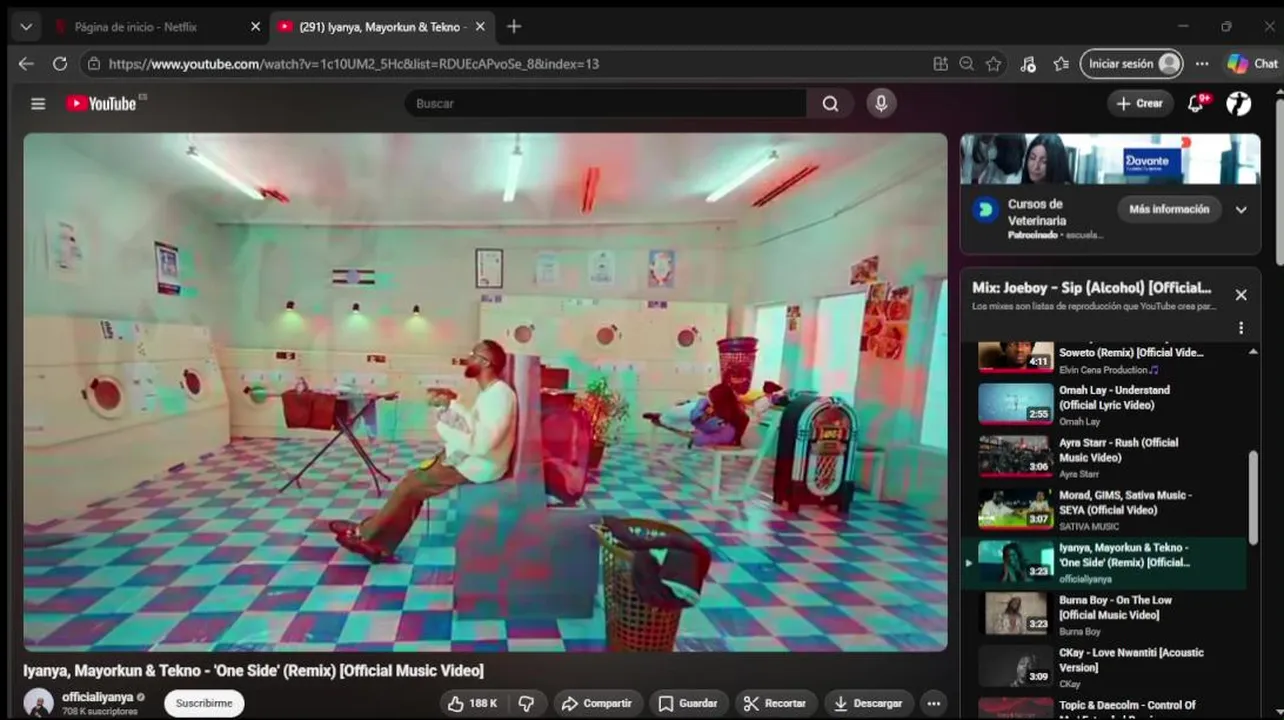Go back in the browser
The width and height of the screenshot is (1284, 720).
tap(26, 63)
